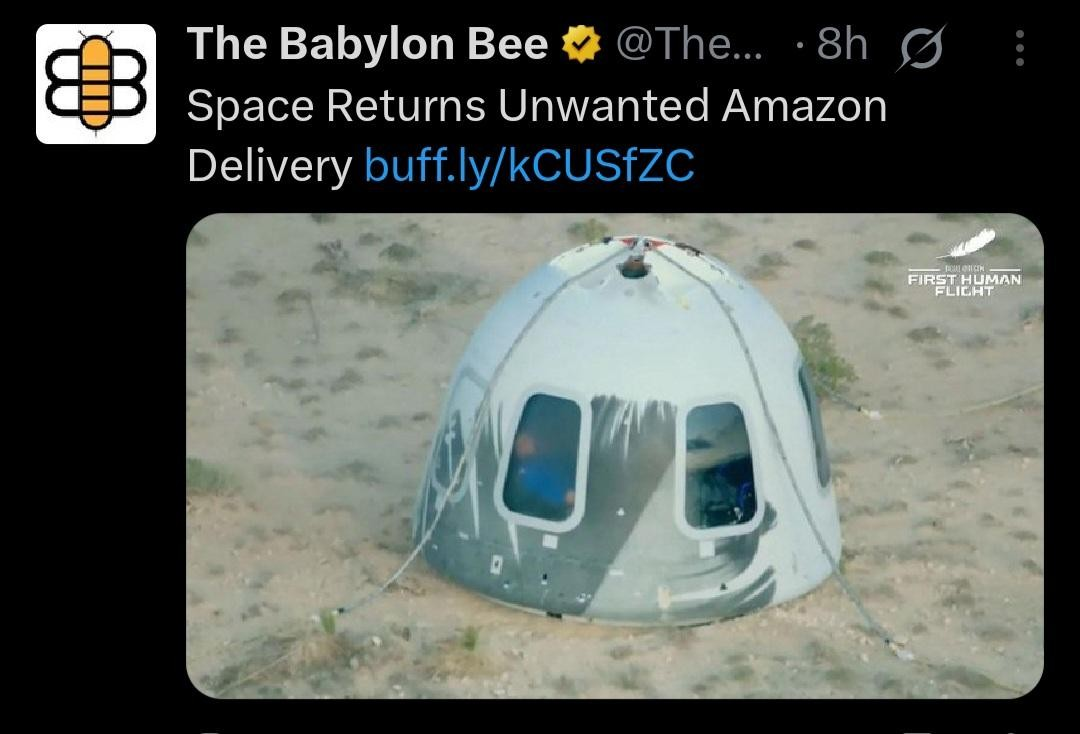Open The Babylon Bee profile avatar
The image size is (1080, 734).
(x=96, y=84)
